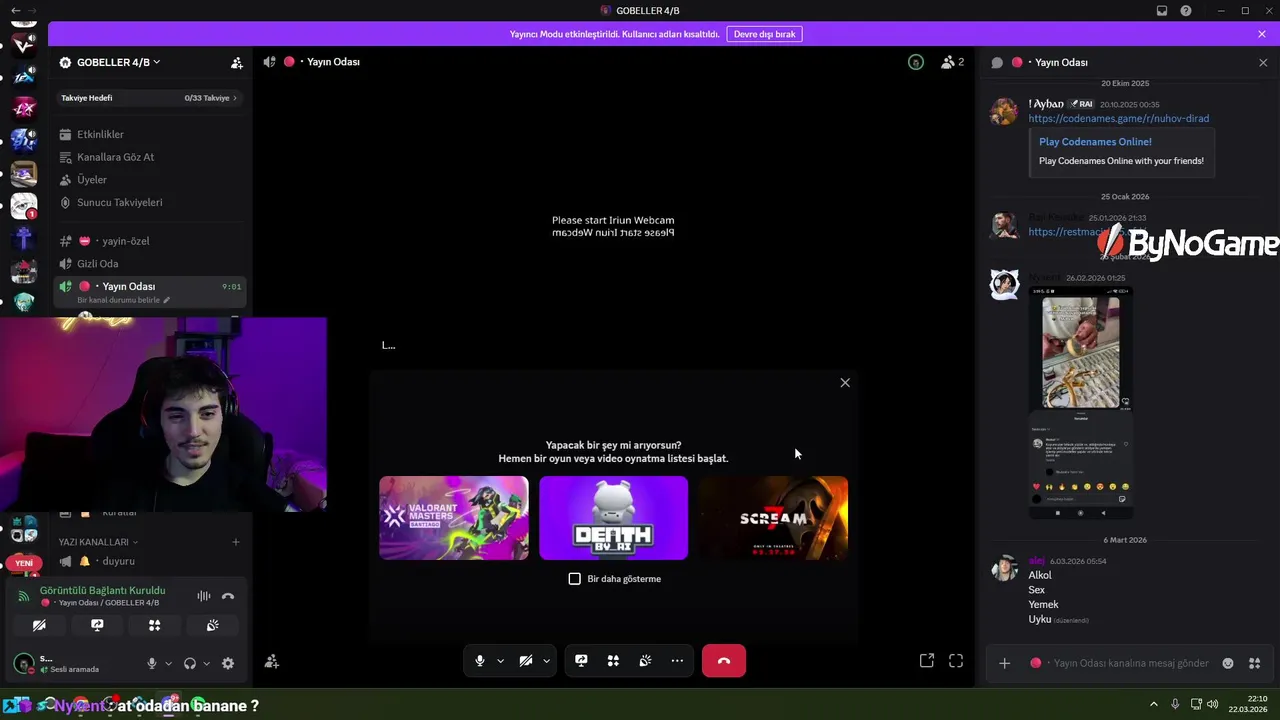
Task: Click add-people icon beside the user panel
Action: (x=272, y=661)
